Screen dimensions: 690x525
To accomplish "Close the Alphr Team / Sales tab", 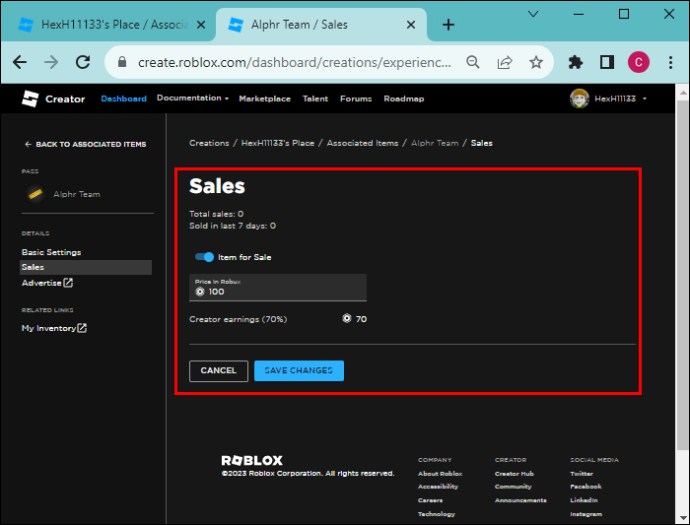I will click(411, 25).
